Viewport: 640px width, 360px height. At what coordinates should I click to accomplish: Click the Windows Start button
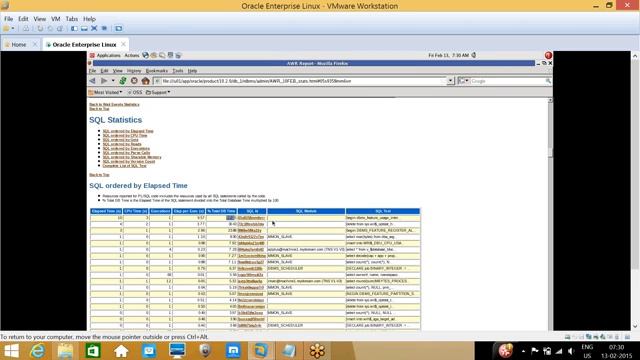point(11,351)
